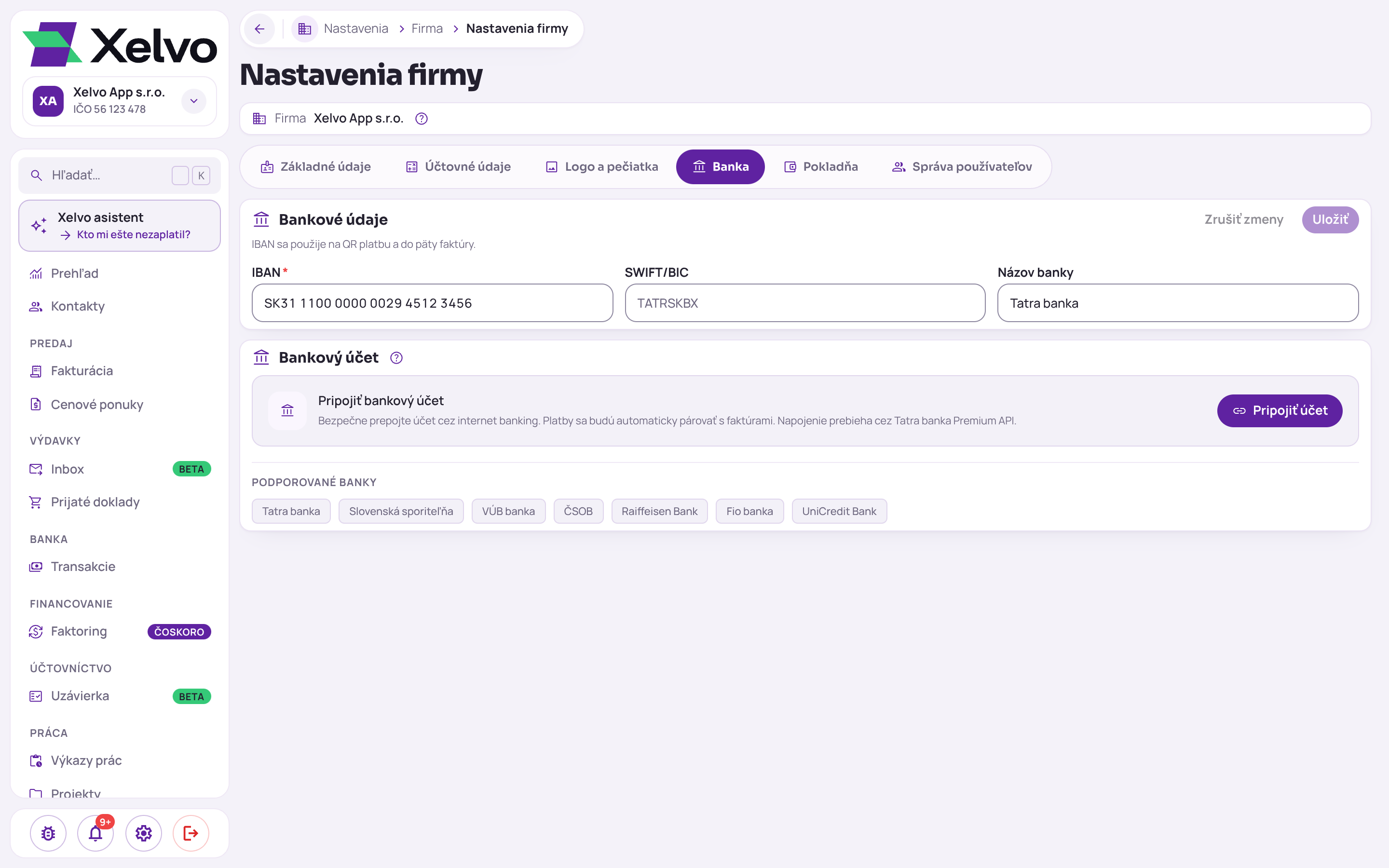Open the Pokladňa tab
Viewport: 1389px width, 868px height.
point(821,166)
